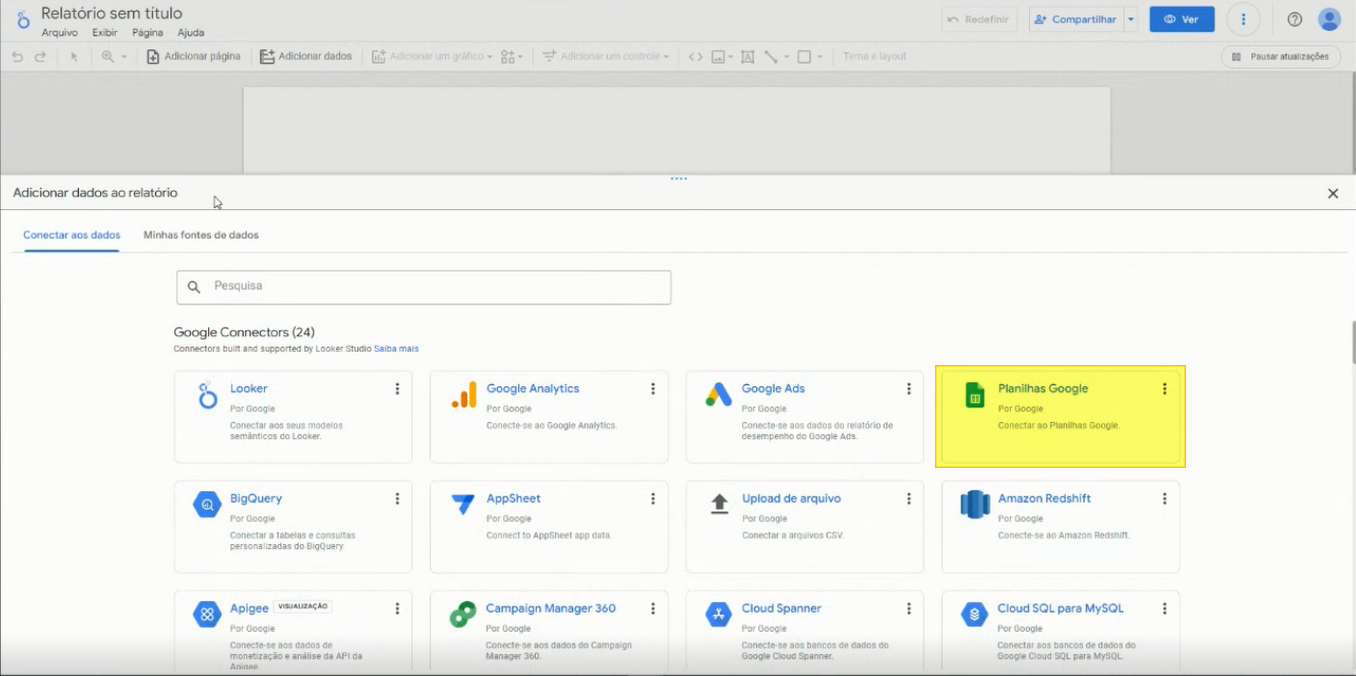Screen dimensions: 1356x676
Task: Open options menu for Apigee
Action: click(x=397, y=609)
